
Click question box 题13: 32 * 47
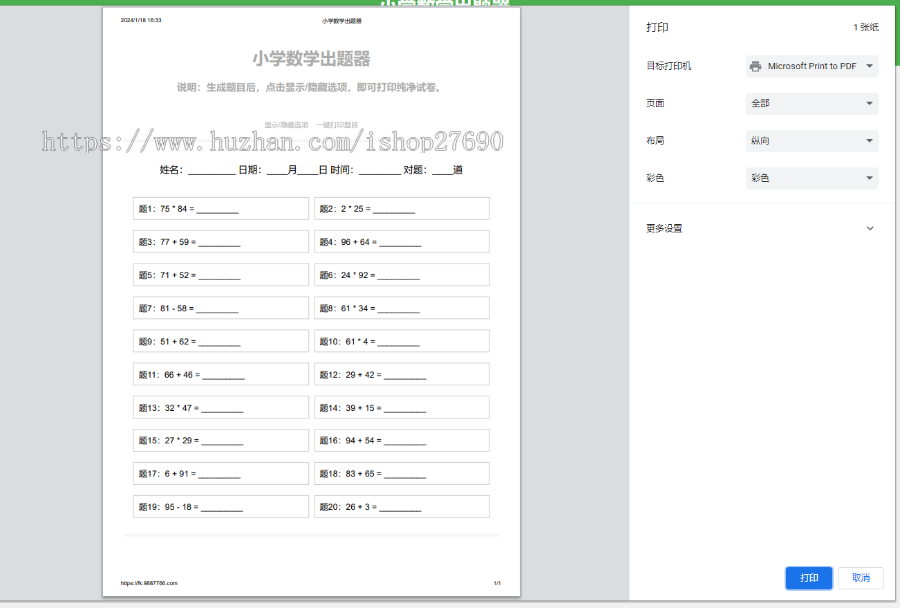pos(220,408)
